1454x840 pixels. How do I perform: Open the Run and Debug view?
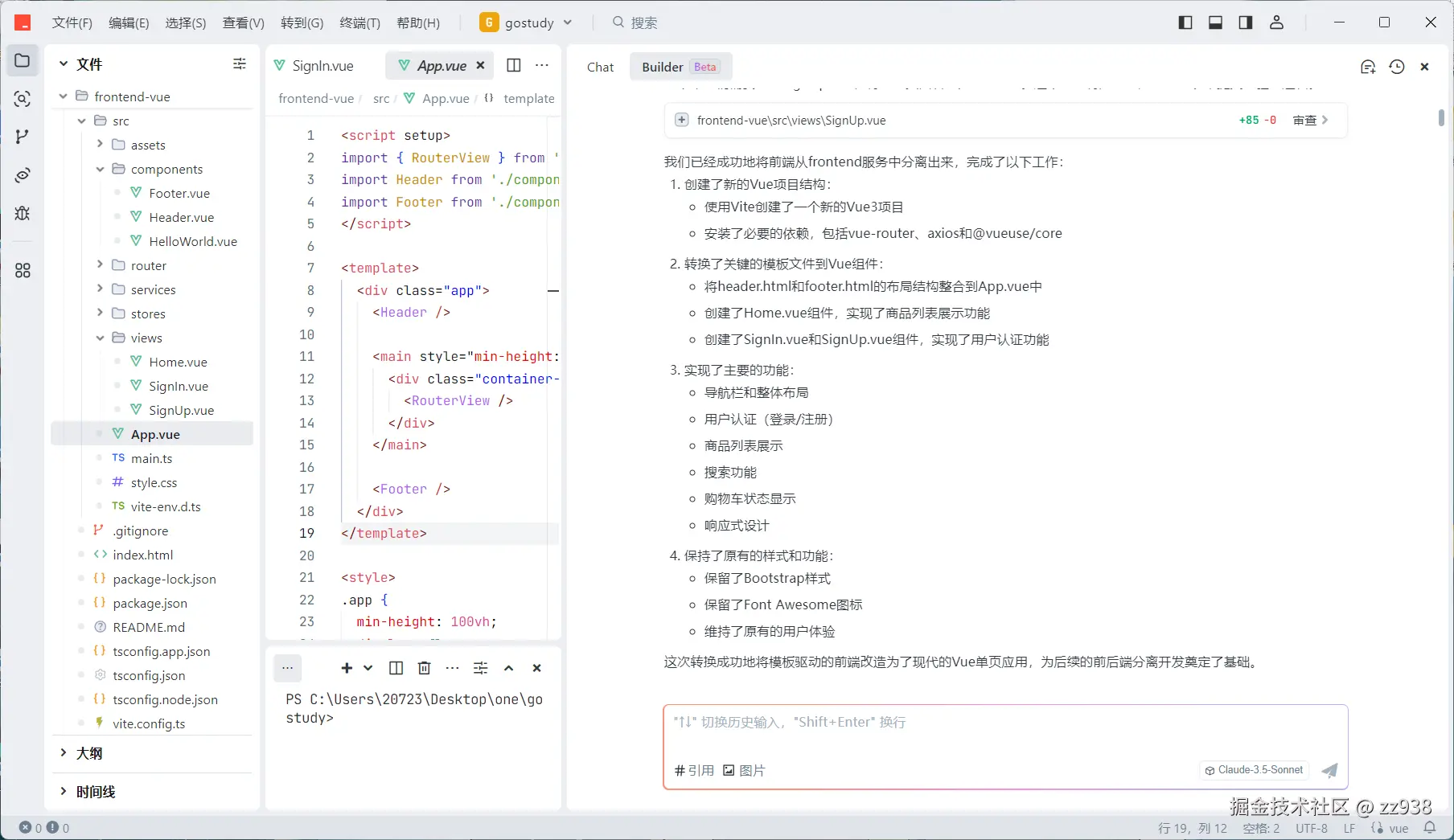(x=23, y=213)
